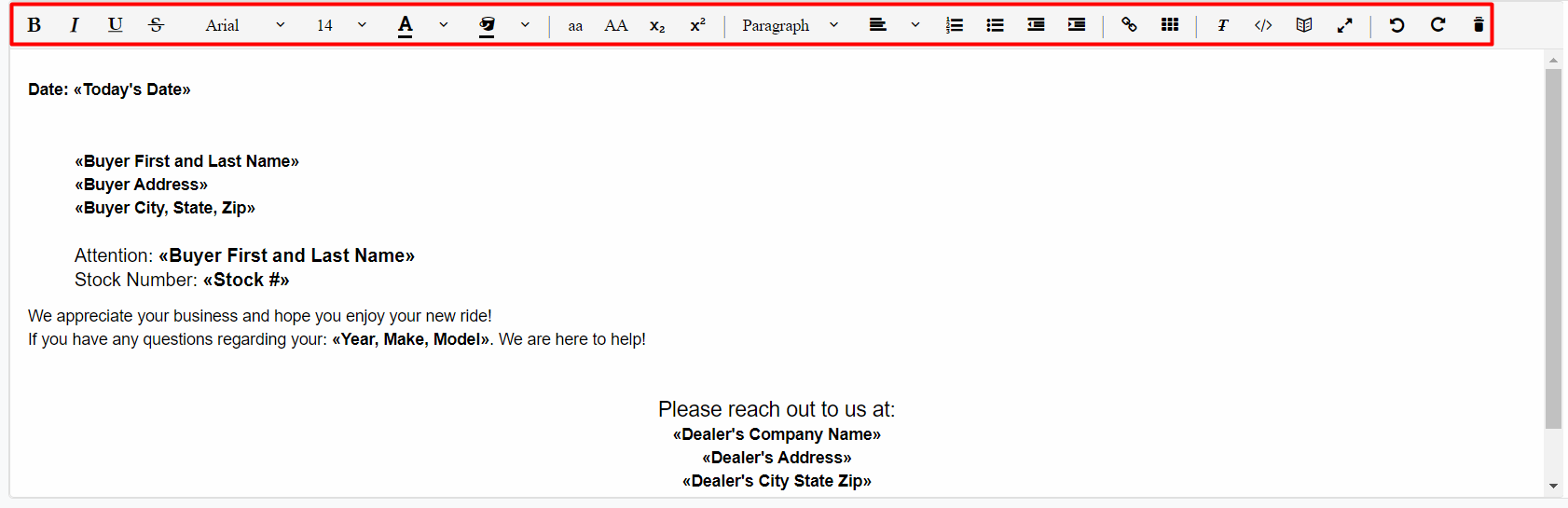Insert a hyperlink
Screen dimensions: 1568x508
(x=1129, y=25)
